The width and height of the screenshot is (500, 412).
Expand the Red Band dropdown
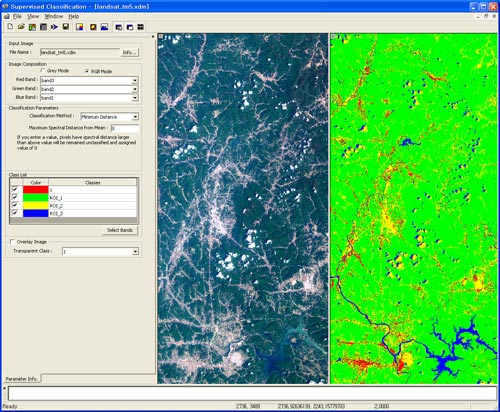(x=135, y=80)
